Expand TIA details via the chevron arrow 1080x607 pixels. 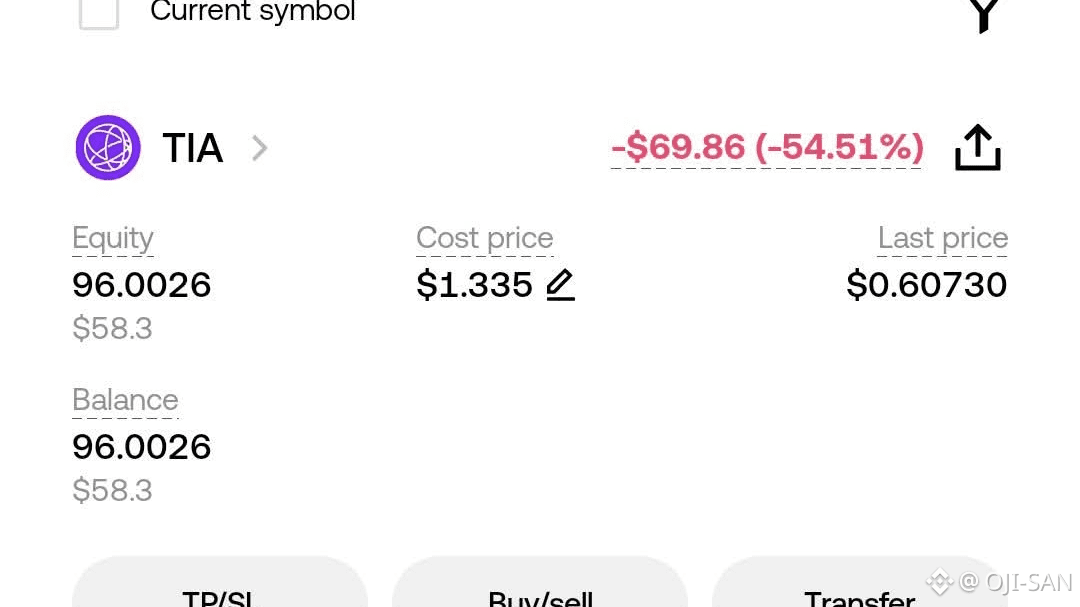click(260, 148)
